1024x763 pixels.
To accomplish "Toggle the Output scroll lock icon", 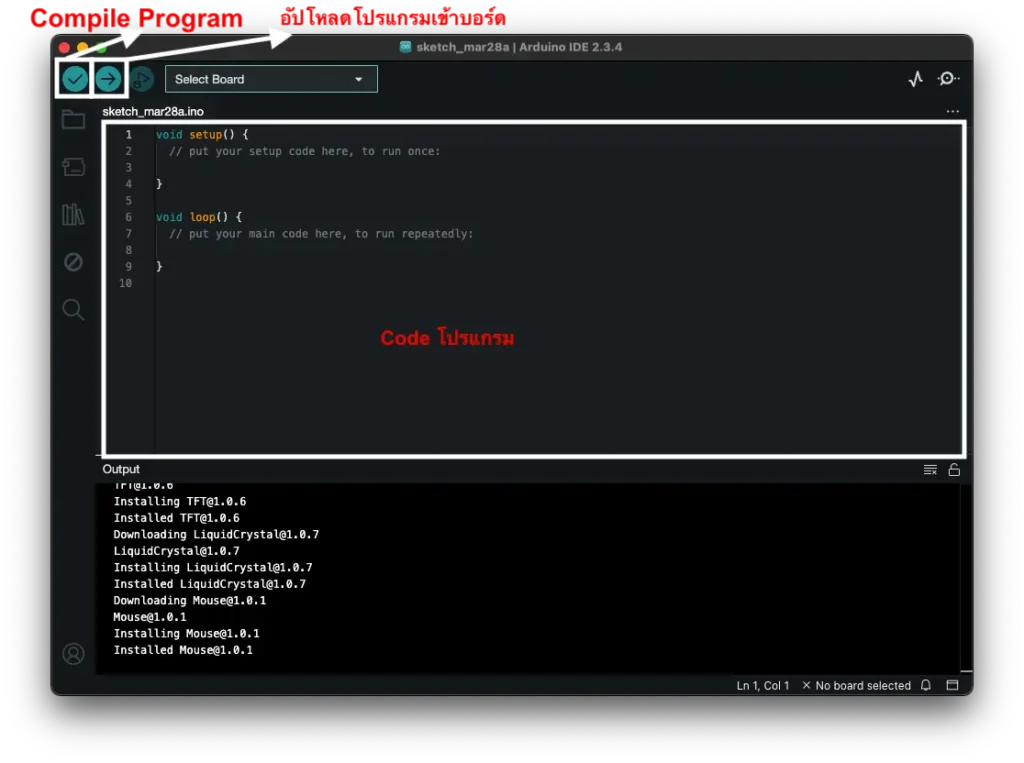I will coord(954,470).
